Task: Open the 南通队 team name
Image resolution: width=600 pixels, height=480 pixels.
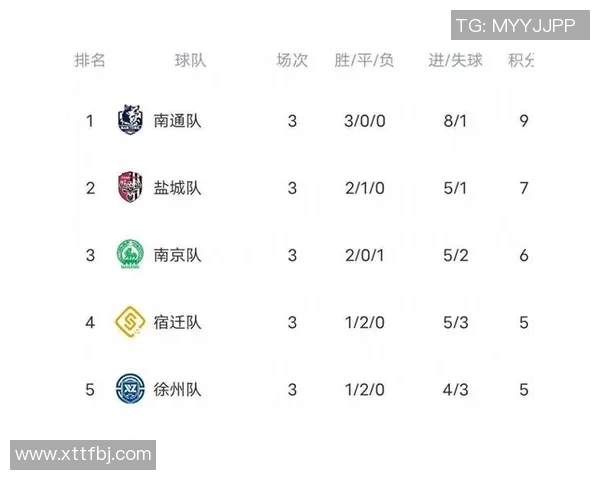Action: (177, 121)
